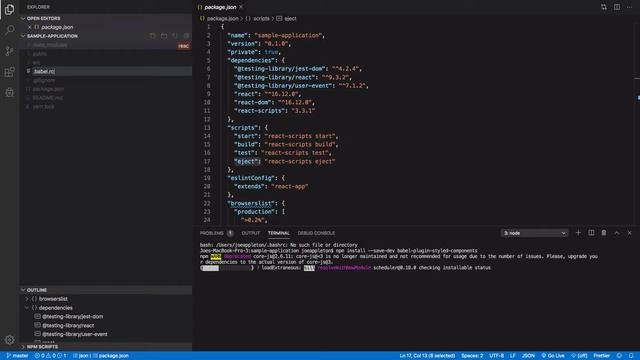This screenshot has width=640, height=360.
Task: Open the Search view in activity bar
Action: click(9, 30)
